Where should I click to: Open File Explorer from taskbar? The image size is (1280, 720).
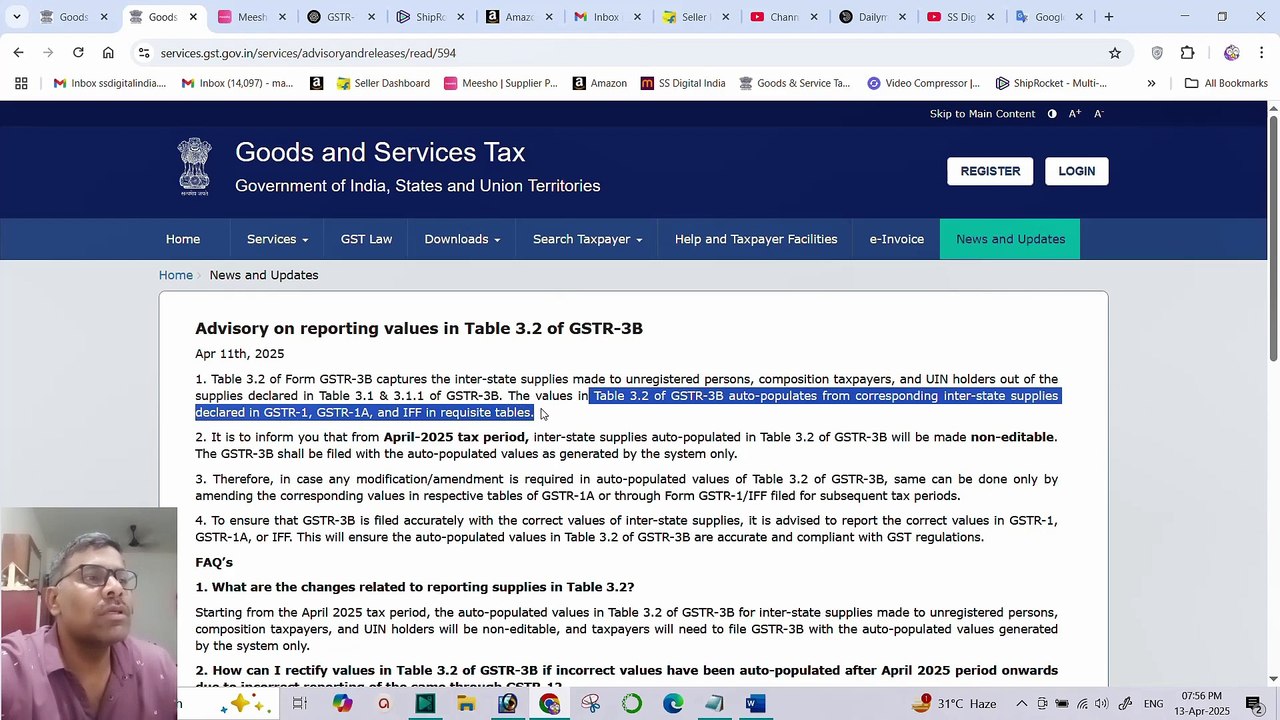point(466,704)
